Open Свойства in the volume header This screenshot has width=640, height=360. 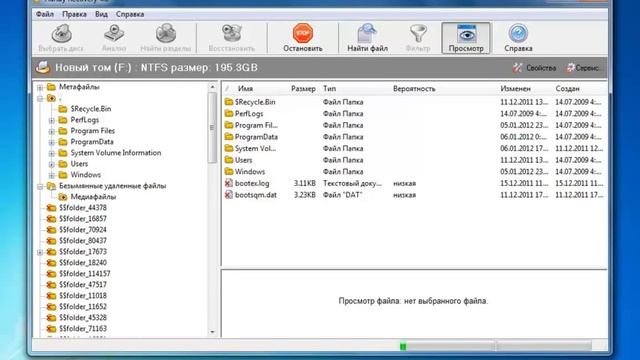(535, 68)
